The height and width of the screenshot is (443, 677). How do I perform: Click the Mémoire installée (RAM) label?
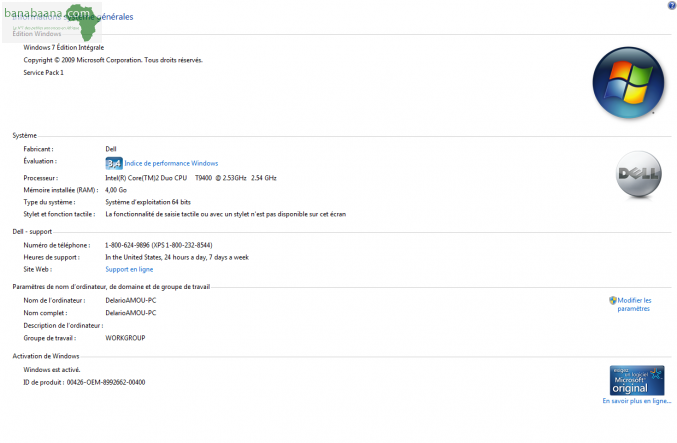61,190
